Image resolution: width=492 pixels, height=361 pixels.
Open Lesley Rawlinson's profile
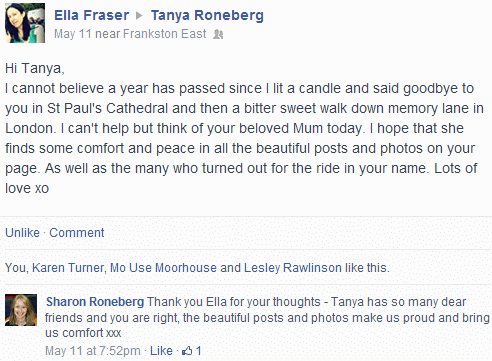point(293,268)
